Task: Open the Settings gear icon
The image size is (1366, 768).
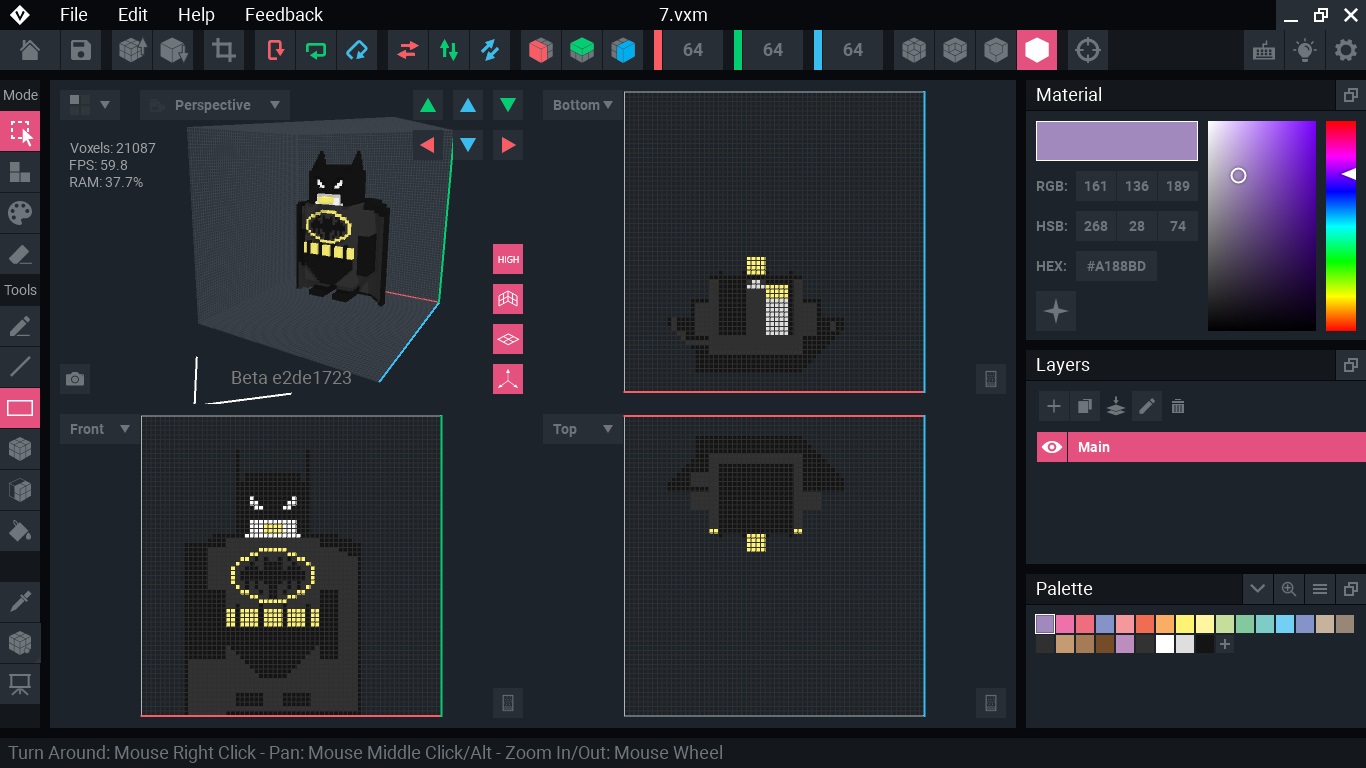Action: tap(1345, 50)
